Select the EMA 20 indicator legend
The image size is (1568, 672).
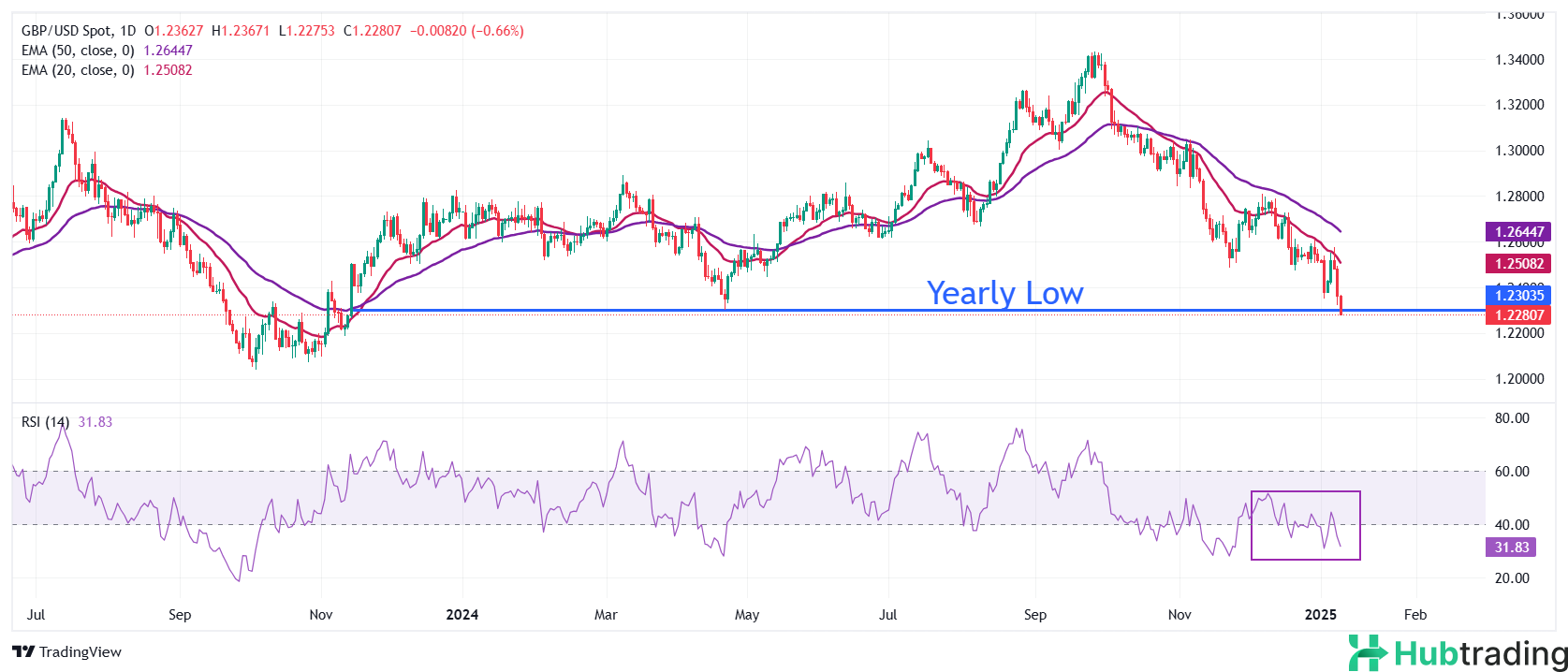(78, 70)
